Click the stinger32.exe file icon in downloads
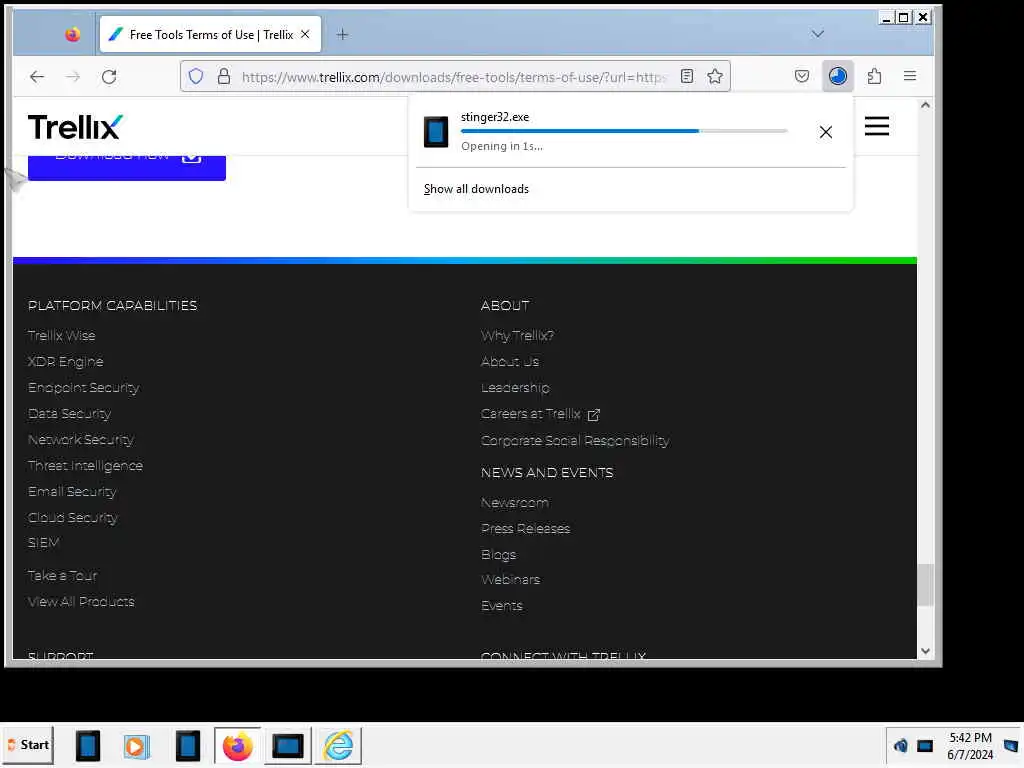 (436, 132)
